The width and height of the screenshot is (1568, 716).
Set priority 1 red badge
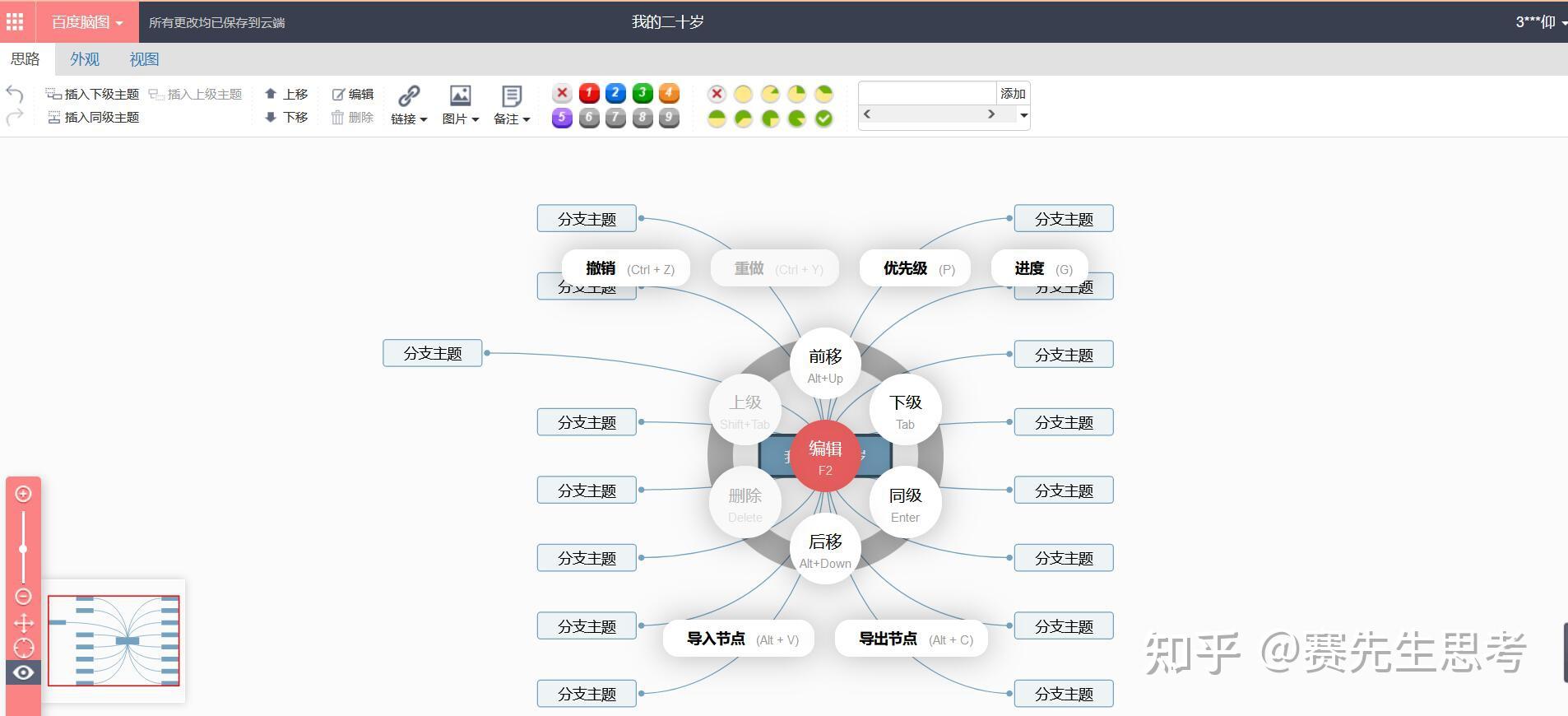pyautogui.click(x=589, y=93)
